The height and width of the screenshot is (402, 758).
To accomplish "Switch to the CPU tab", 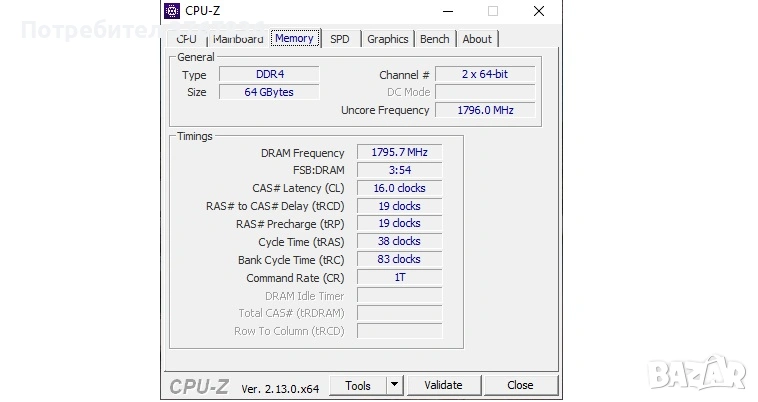I will [x=186, y=39].
